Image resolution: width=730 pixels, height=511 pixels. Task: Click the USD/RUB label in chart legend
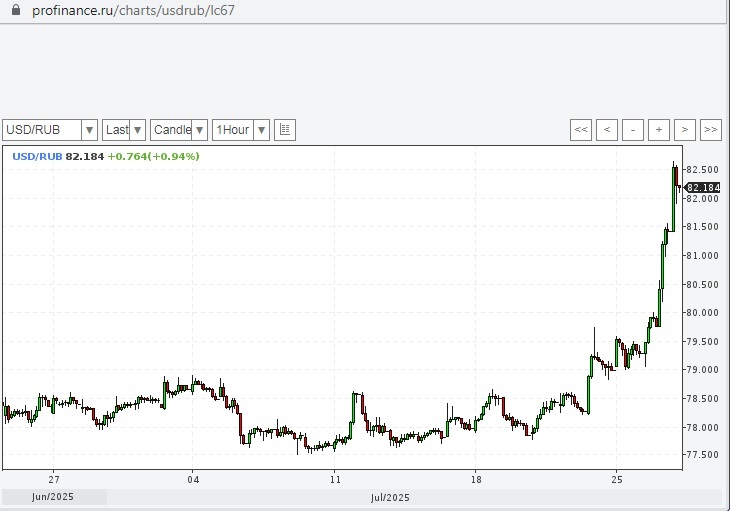pos(37,156)
